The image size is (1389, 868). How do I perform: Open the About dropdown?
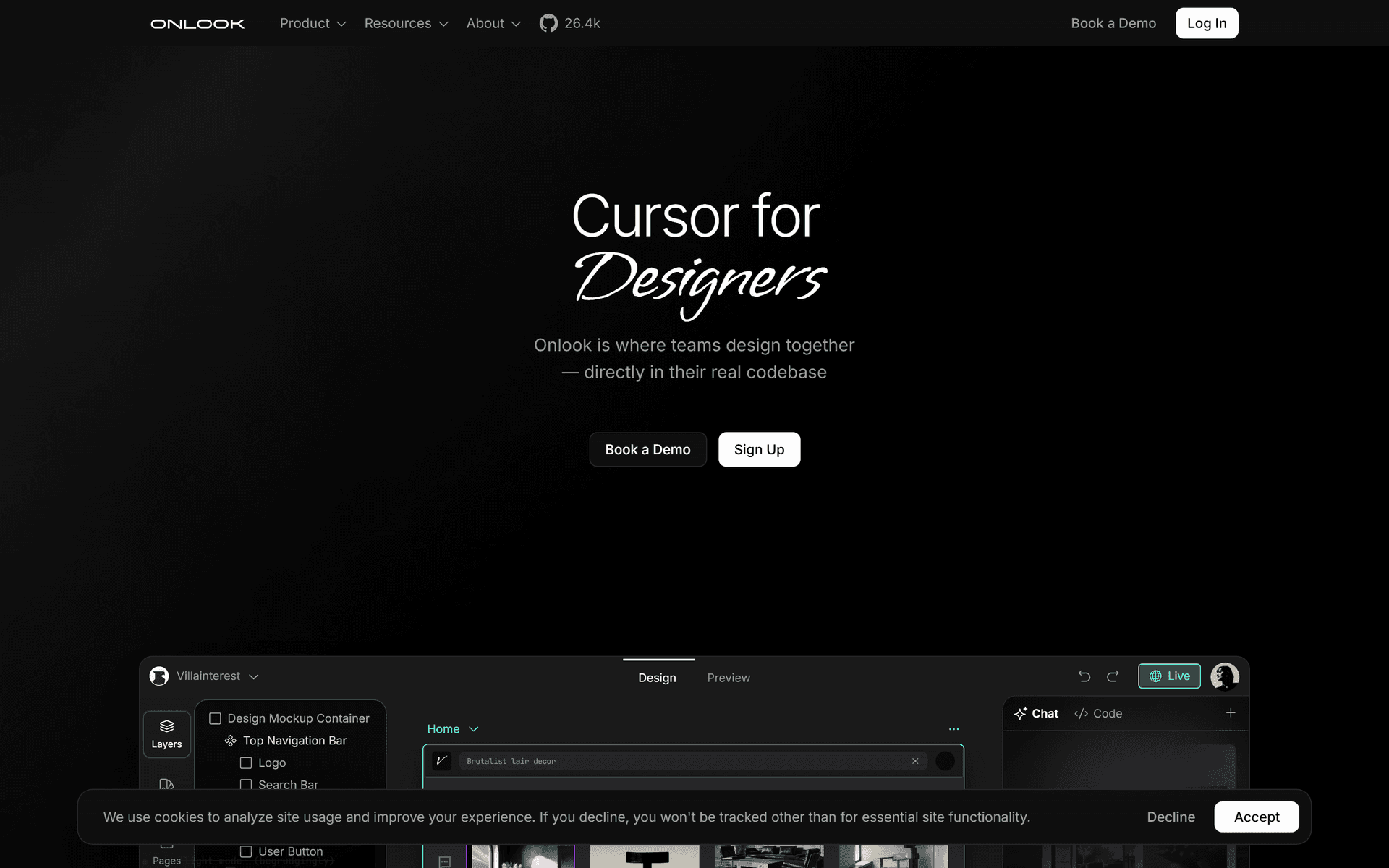493,23
